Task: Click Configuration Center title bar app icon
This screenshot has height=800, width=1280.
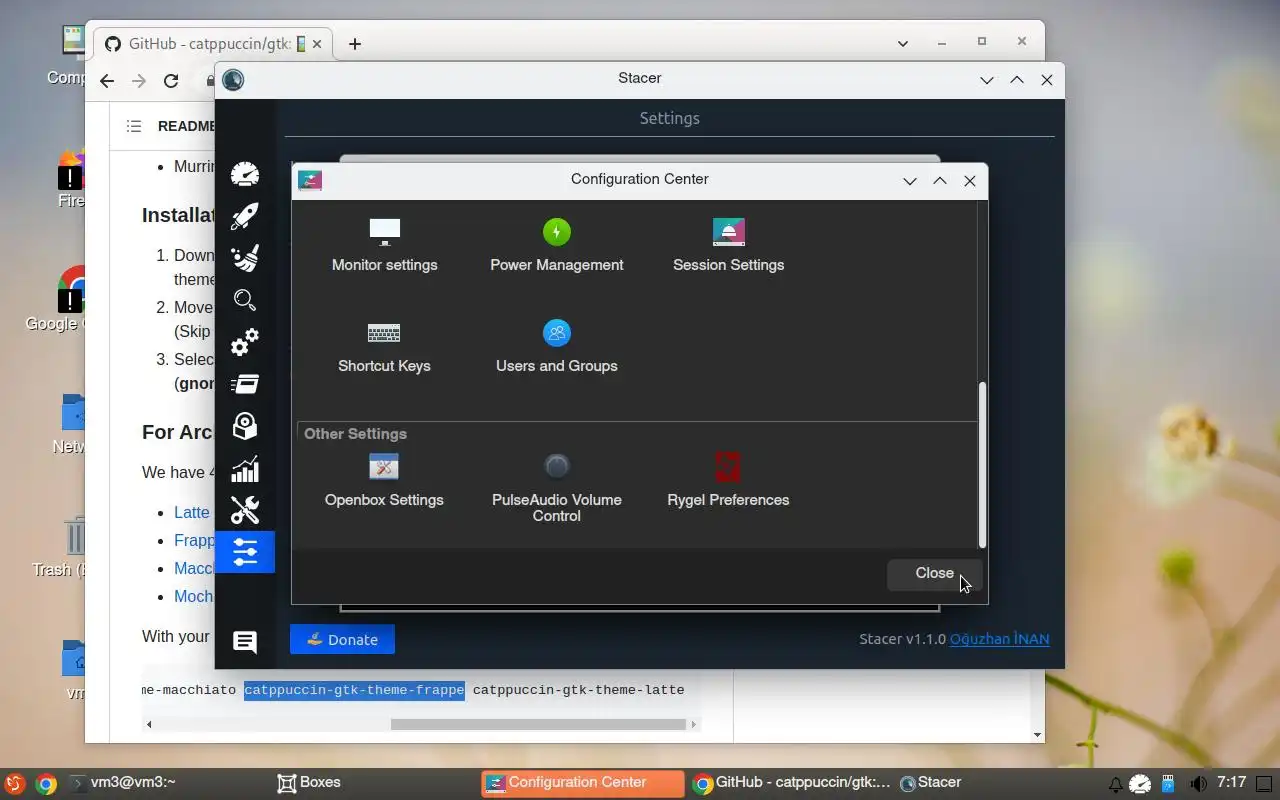Action: click(x=310, y=180)
